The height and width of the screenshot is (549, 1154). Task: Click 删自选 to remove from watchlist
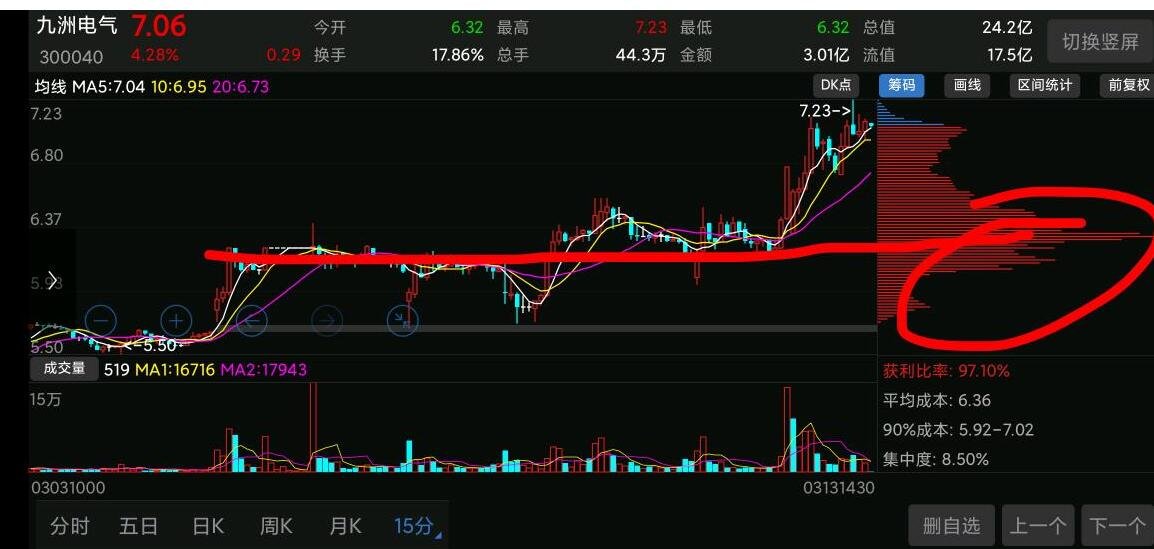(x=951, y=525)
